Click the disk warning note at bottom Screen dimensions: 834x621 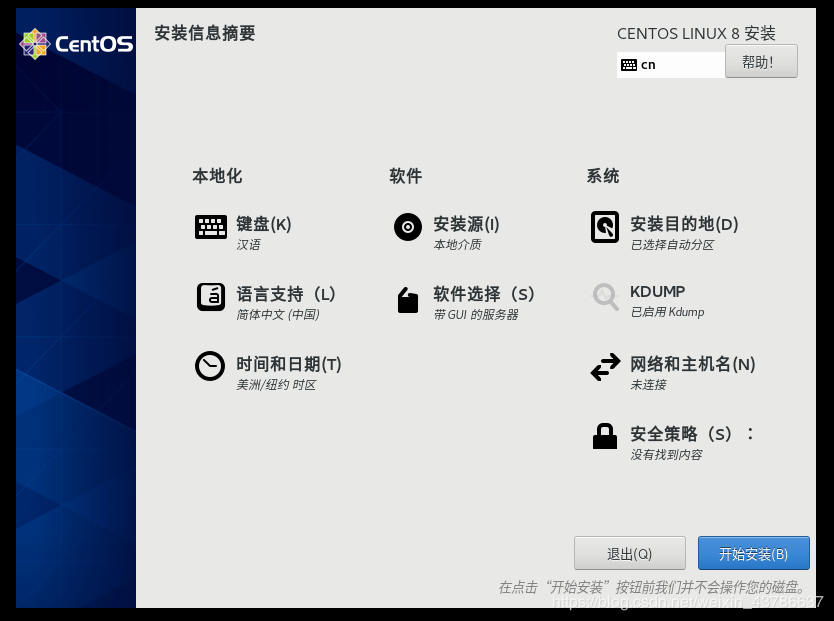point(653,588)
